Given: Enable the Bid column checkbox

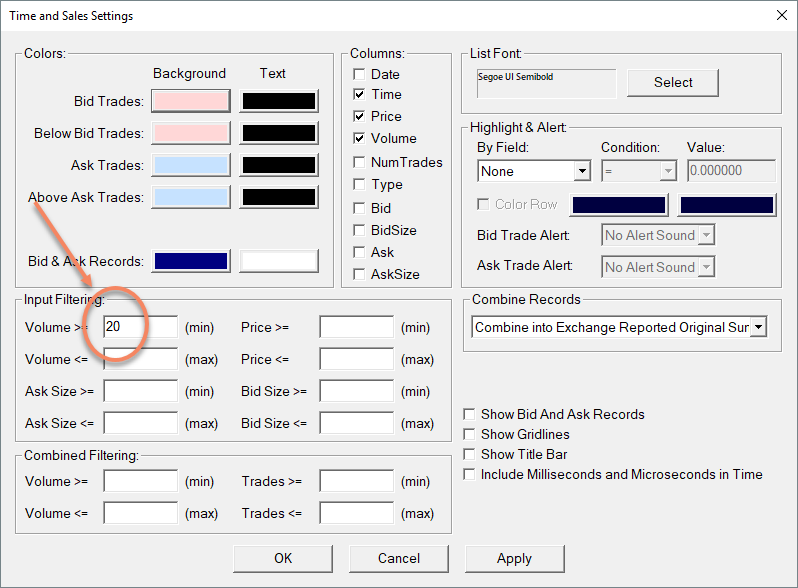Looking at the screenshot, I should point(359,208).
